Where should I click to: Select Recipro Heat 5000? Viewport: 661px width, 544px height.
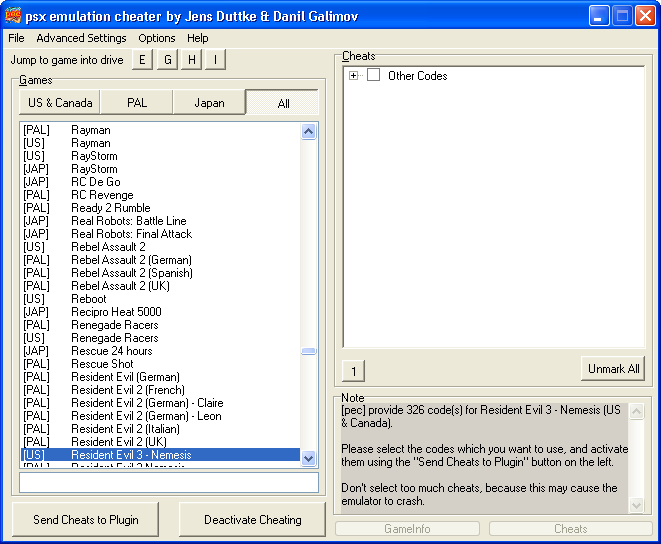coord(161,312)
